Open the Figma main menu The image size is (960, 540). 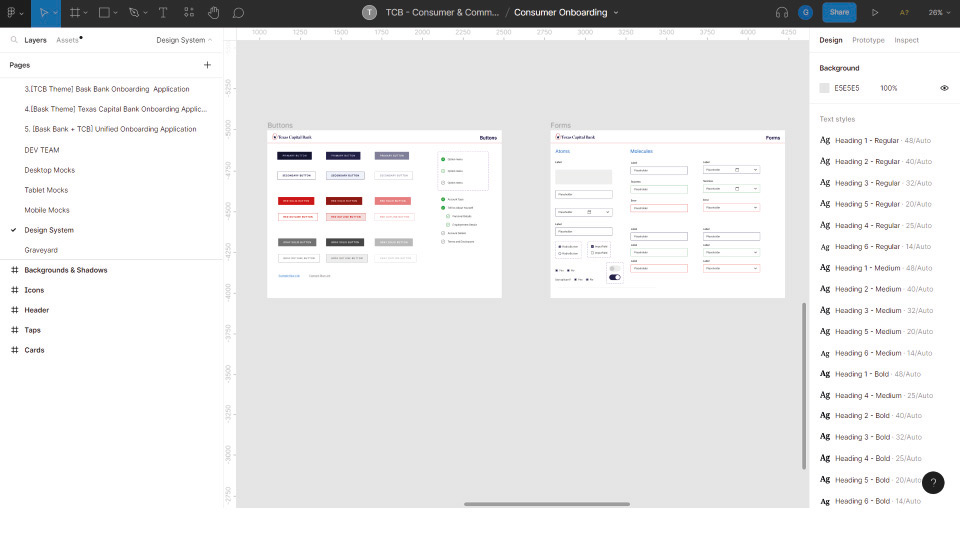point(14,13)
